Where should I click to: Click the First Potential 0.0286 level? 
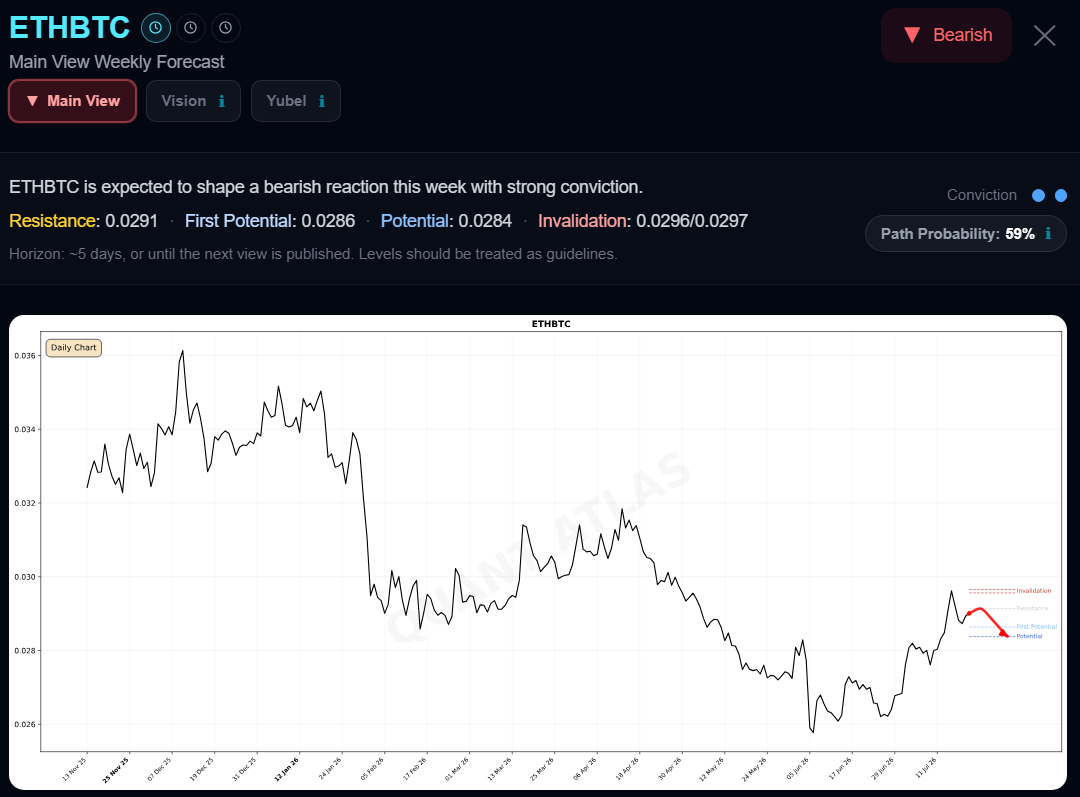coord(270,221)
